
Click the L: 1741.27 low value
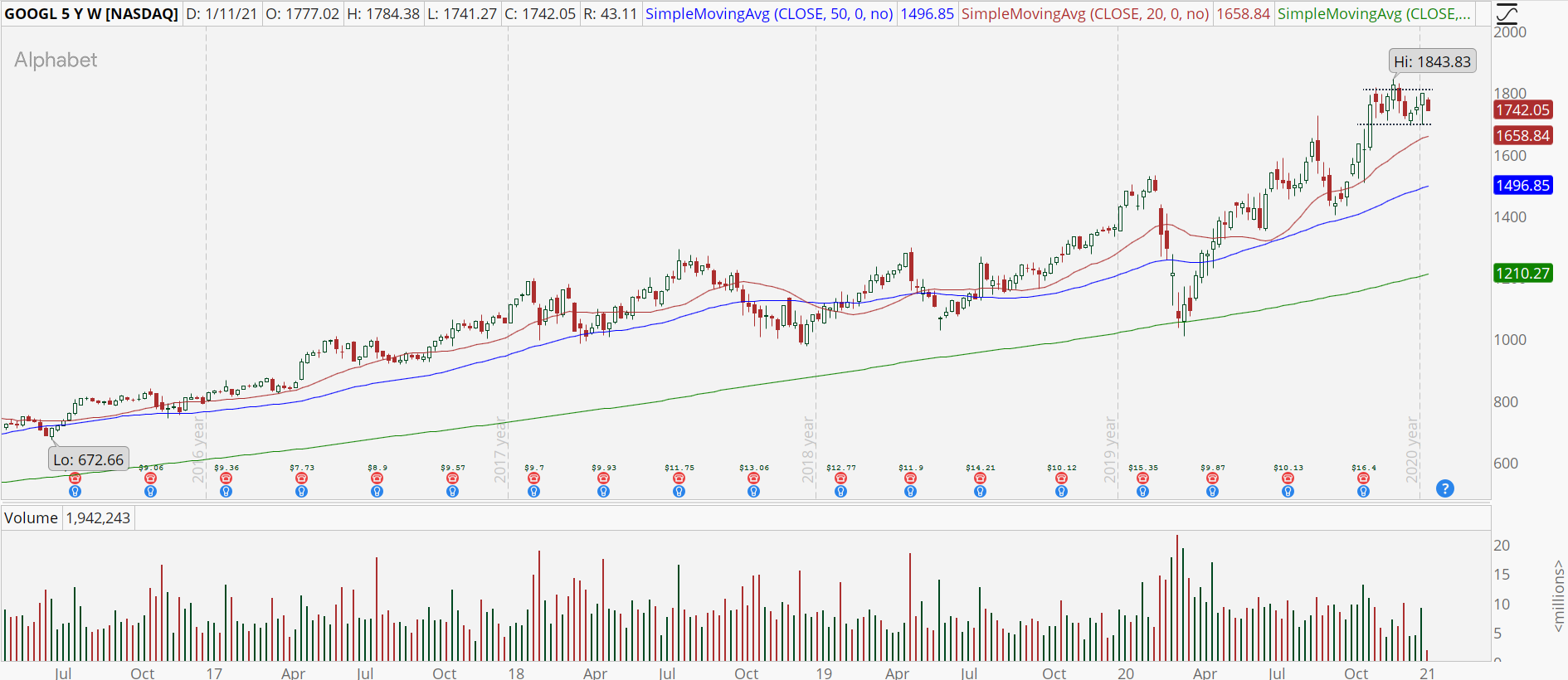tap(462, 14)
